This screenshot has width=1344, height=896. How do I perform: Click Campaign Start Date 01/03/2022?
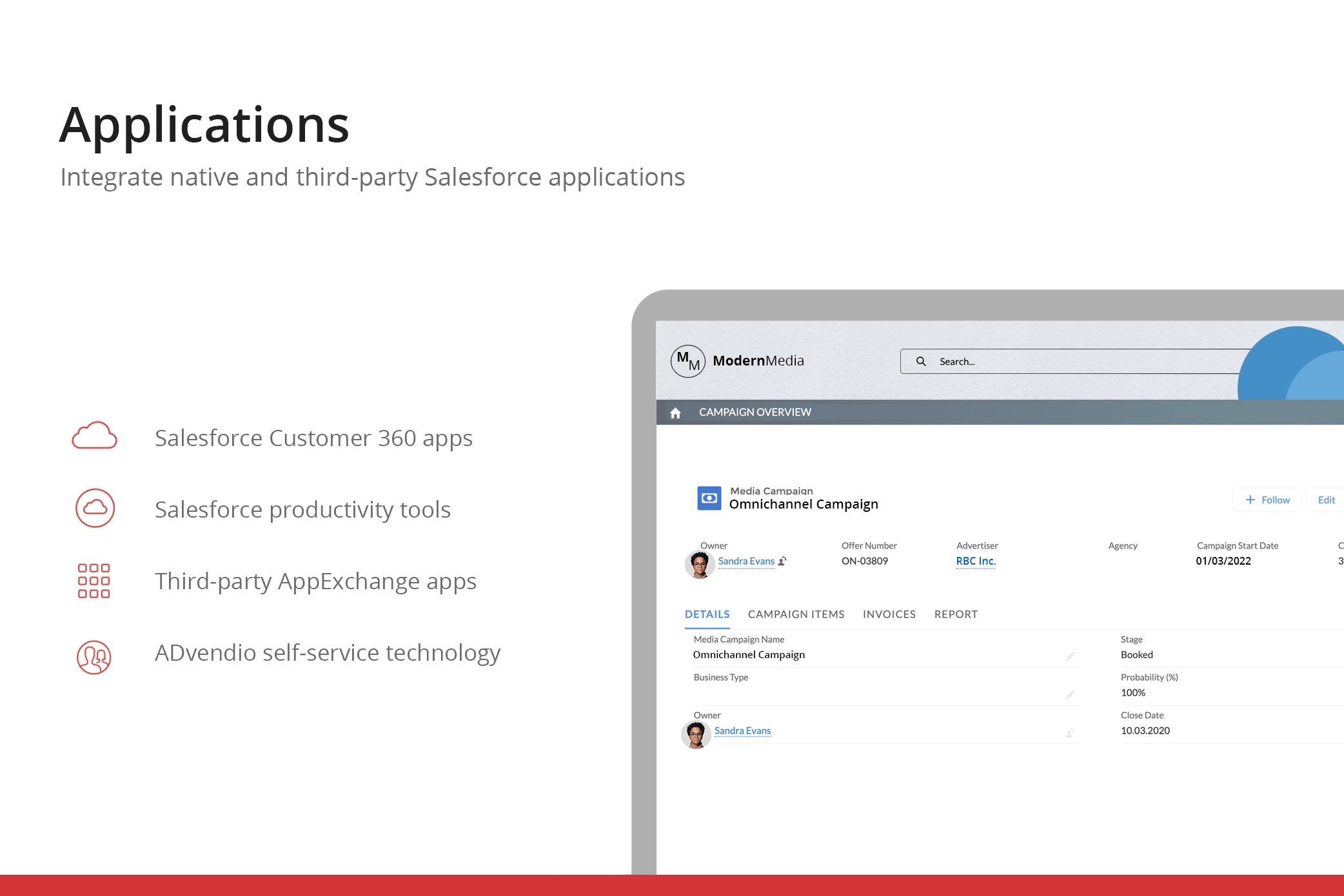tap(1223, 561)
